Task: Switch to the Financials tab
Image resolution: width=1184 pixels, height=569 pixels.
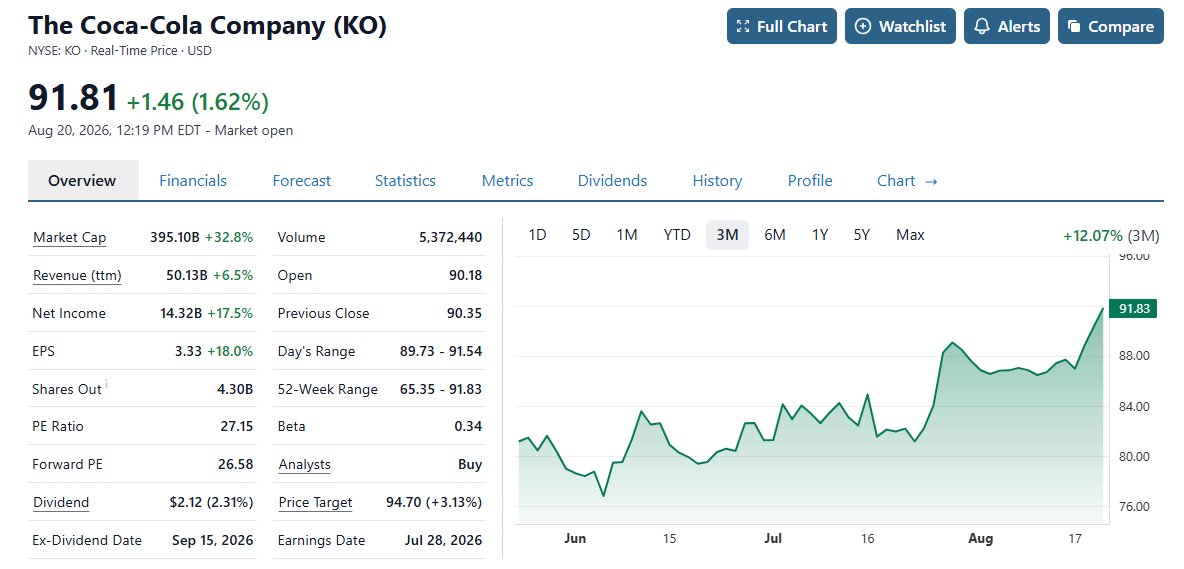Action: [x=193, y=180]
